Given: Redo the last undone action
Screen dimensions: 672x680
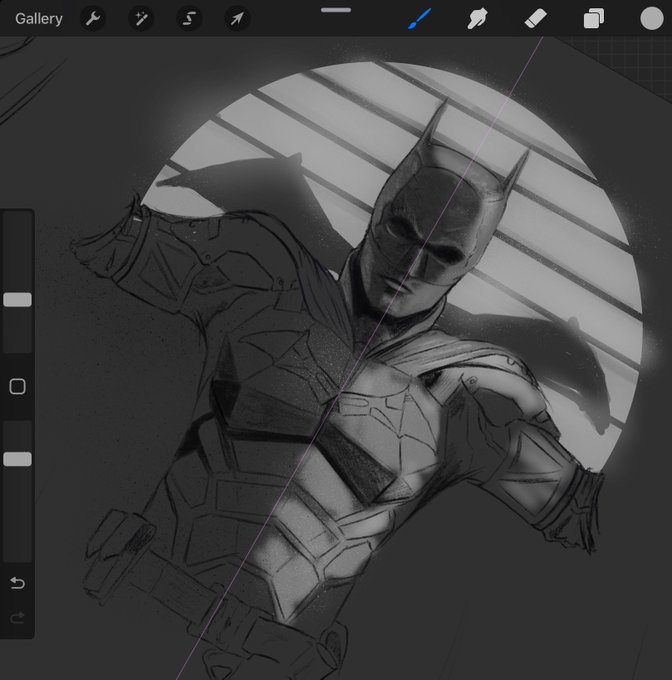Looking at the screenshot, I should tap(17, 618).
